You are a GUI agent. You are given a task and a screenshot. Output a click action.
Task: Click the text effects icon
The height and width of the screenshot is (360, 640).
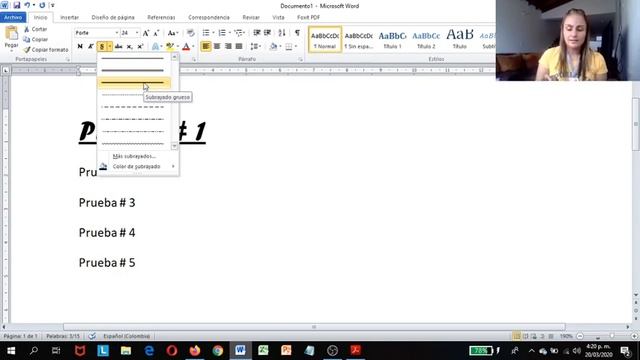[156, 47]
